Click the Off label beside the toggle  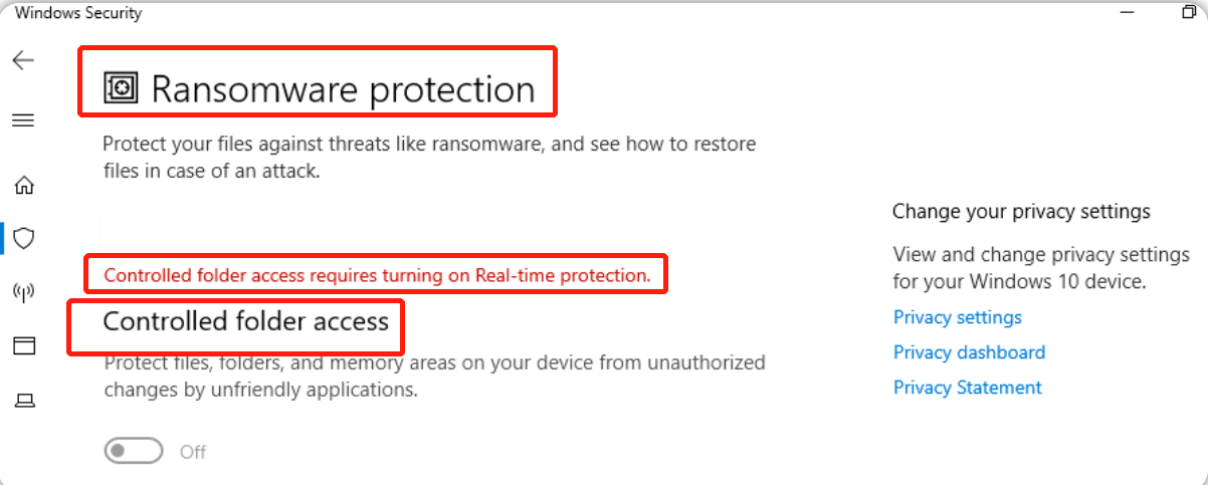click(193, 452)
